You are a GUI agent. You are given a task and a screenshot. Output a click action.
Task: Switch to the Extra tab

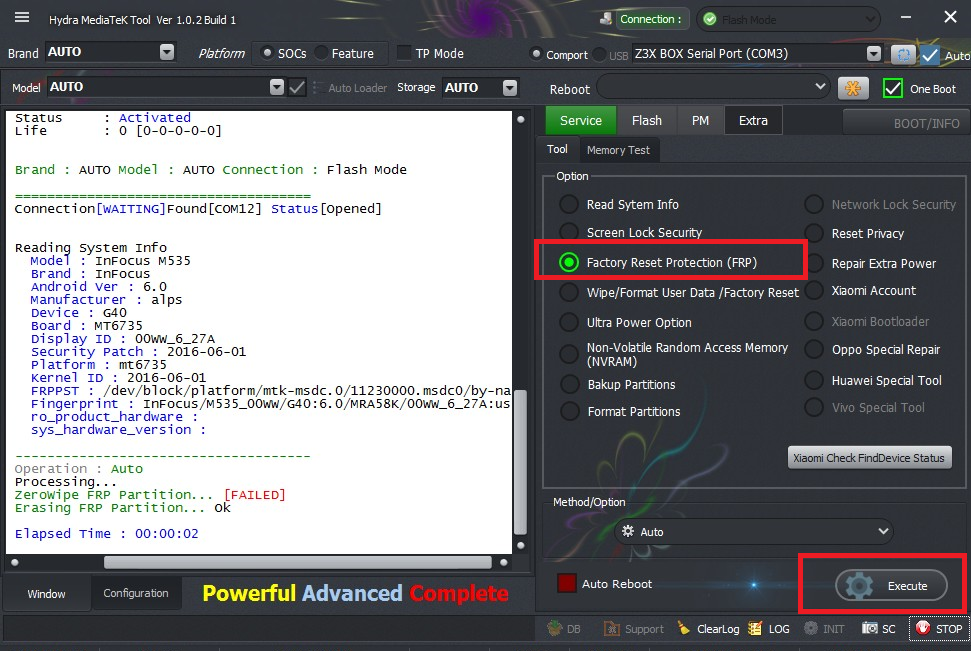pyautogui.click(x=753, y=120)
